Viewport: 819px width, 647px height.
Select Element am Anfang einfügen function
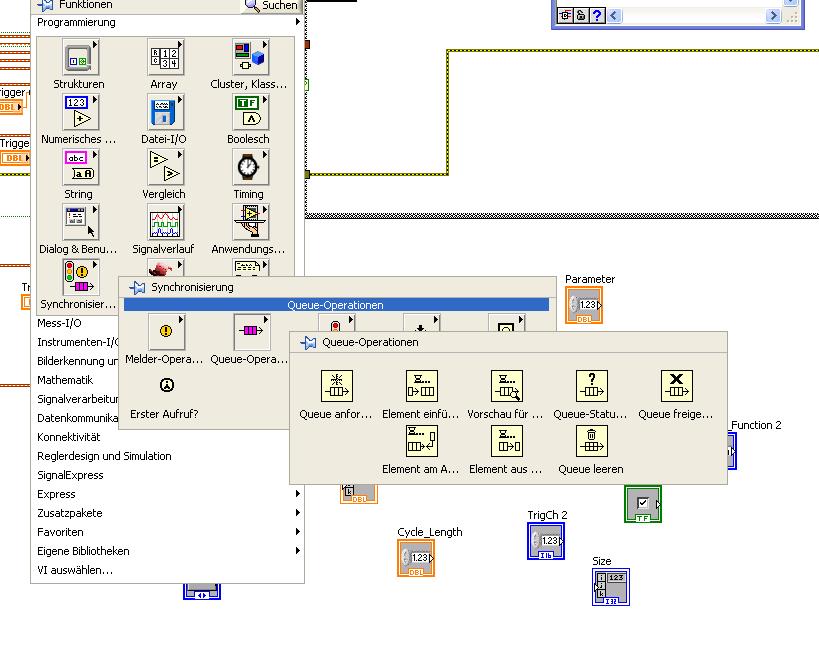[x=422, y=441]
